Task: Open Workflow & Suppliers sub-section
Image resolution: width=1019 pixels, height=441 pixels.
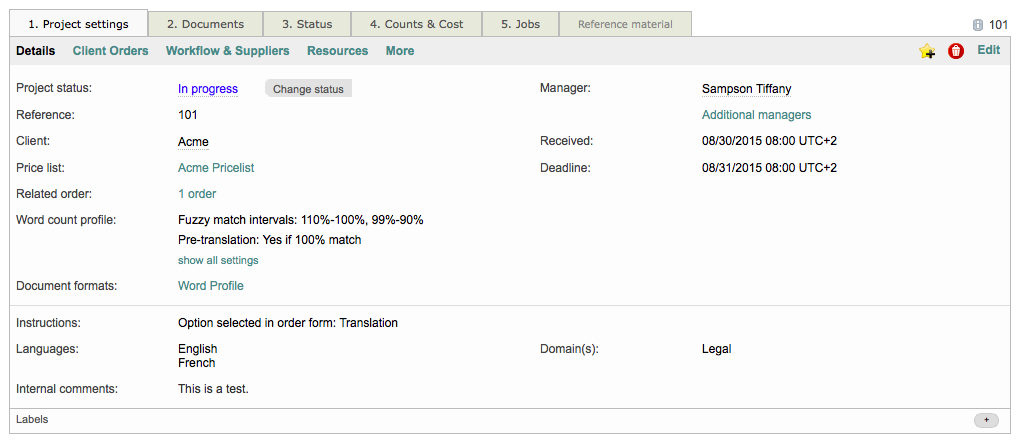Action: tap(227, 51)
